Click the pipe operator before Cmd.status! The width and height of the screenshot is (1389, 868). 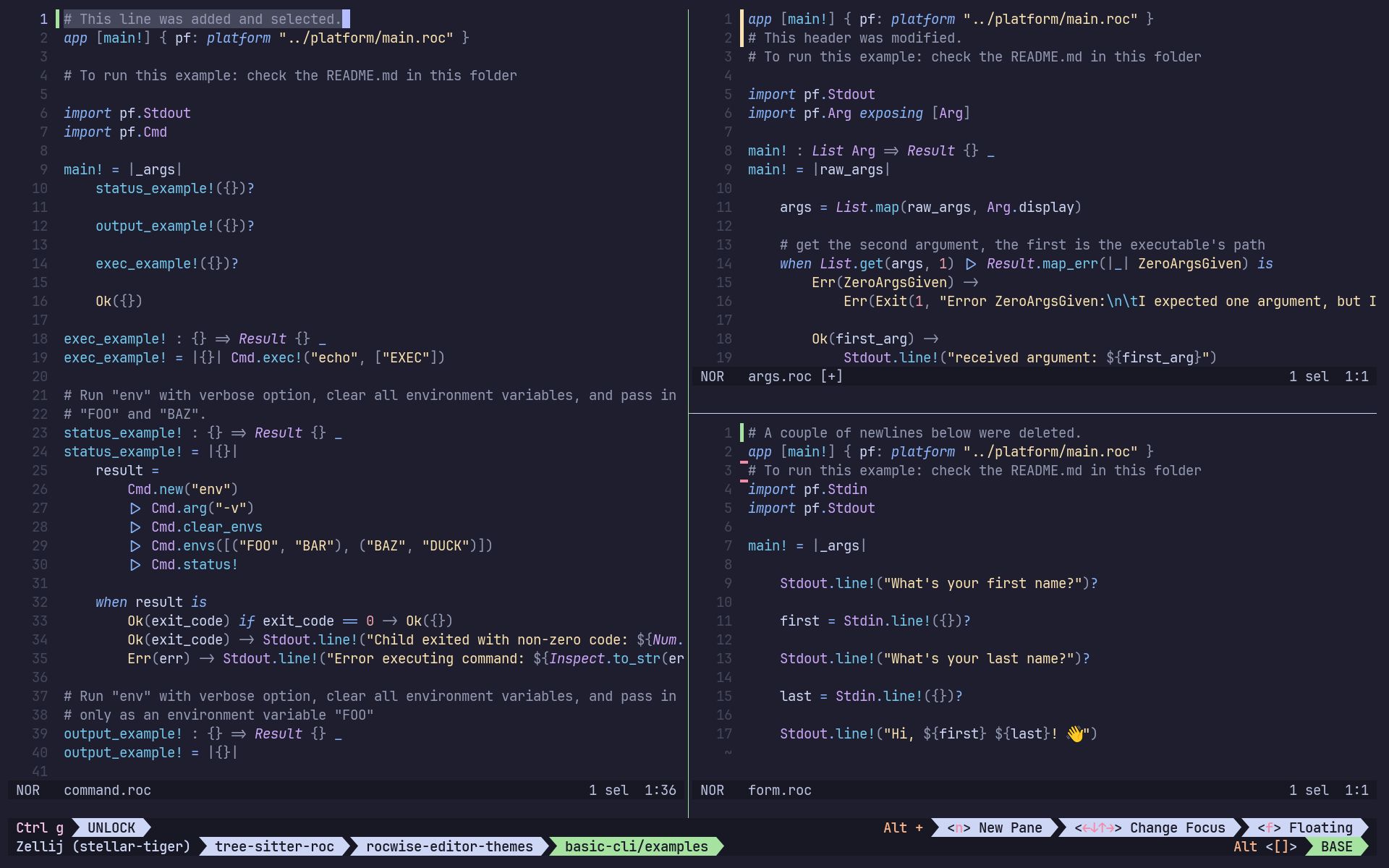[135, 564]
